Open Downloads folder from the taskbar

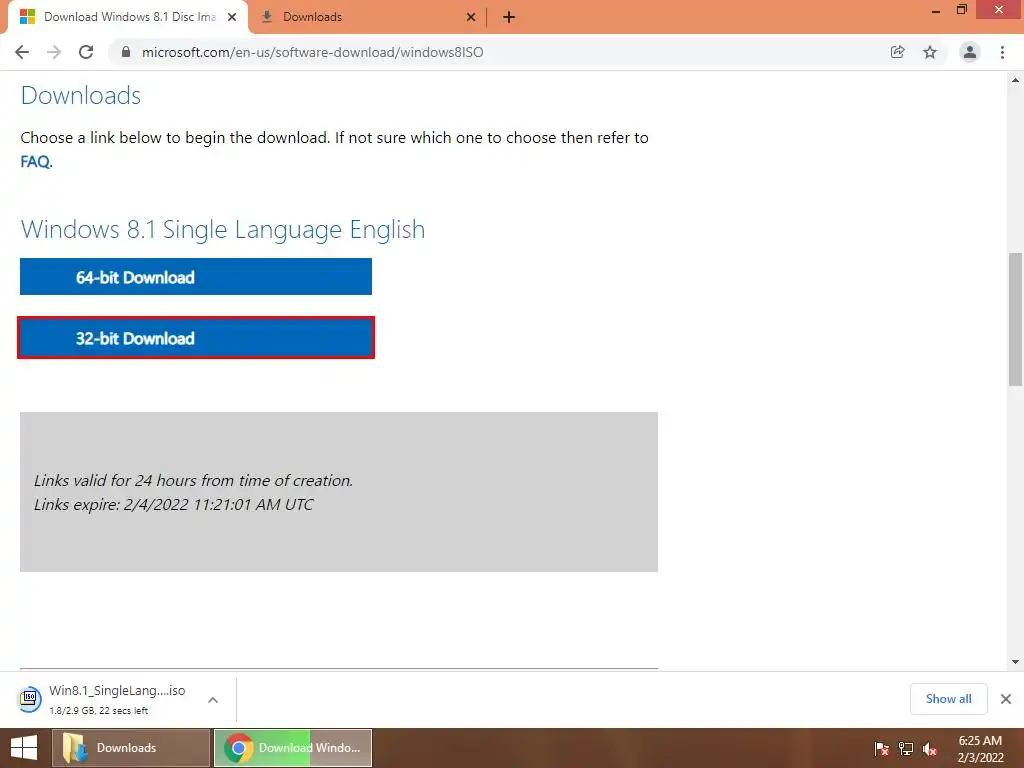[131, 748]
